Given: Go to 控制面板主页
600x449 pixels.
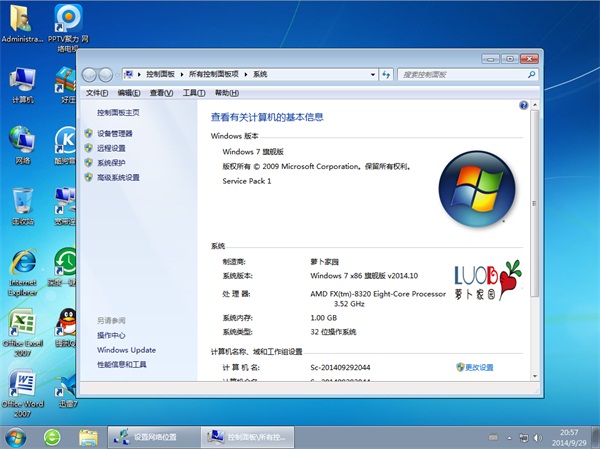Looking at the screenshot, I should pyautogui.click(x=118, y=113).
